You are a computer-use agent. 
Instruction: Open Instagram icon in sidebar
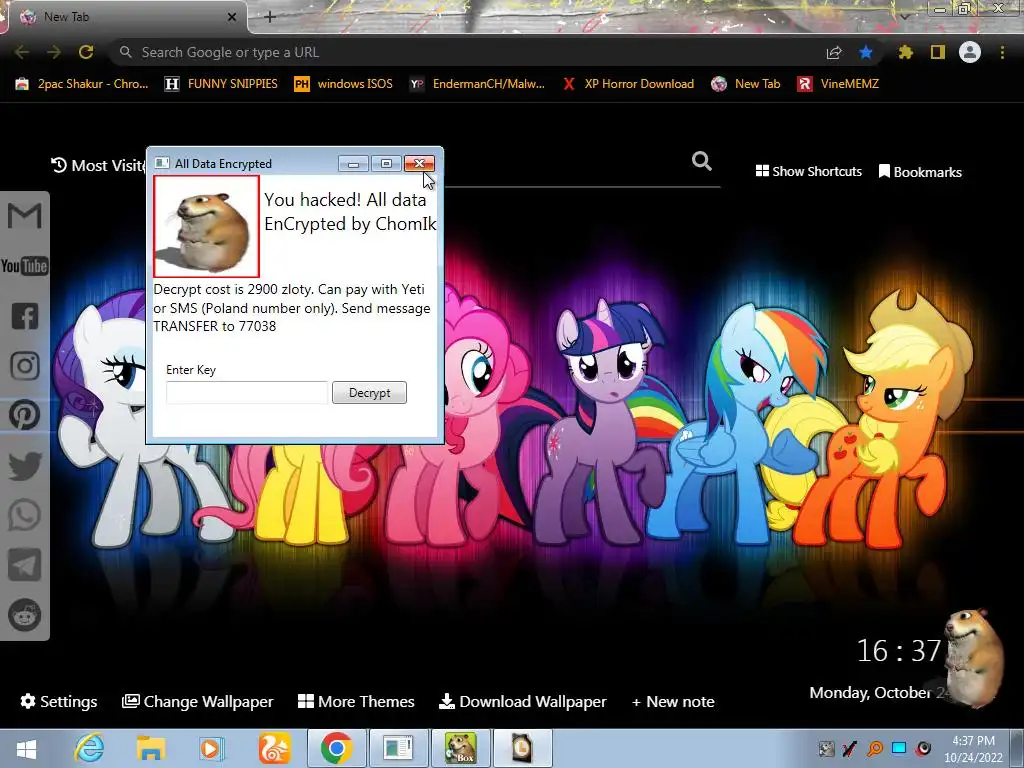25,366
